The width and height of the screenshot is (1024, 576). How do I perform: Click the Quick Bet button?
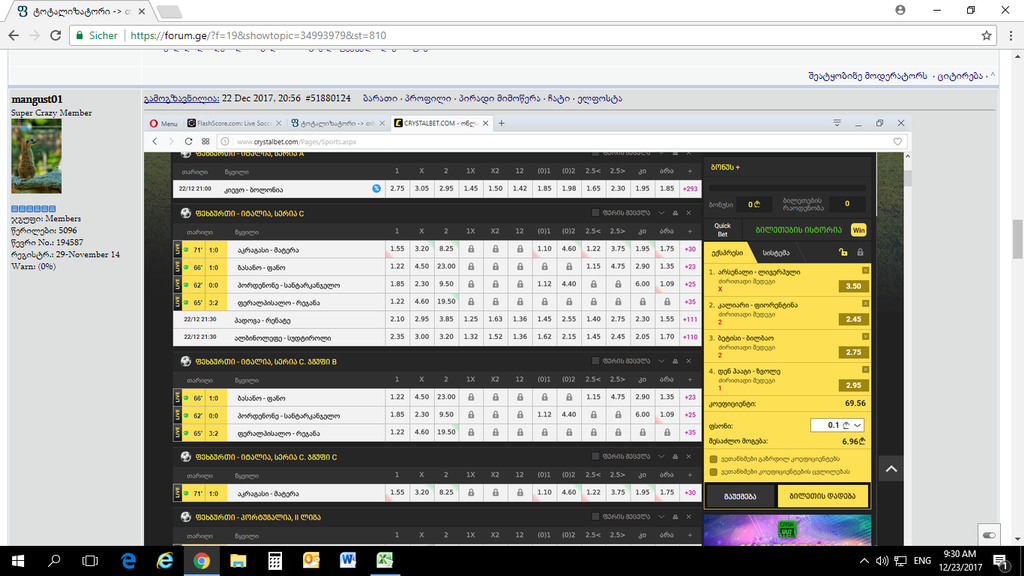722,230
